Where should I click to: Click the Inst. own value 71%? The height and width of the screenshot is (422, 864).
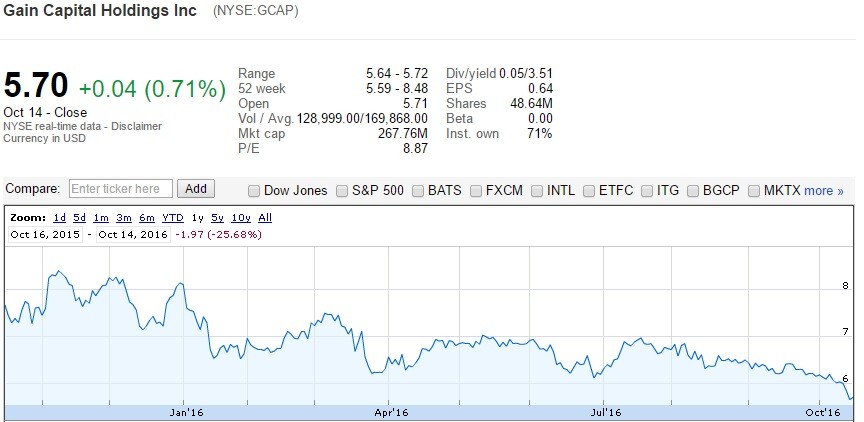tap(539, 133)
